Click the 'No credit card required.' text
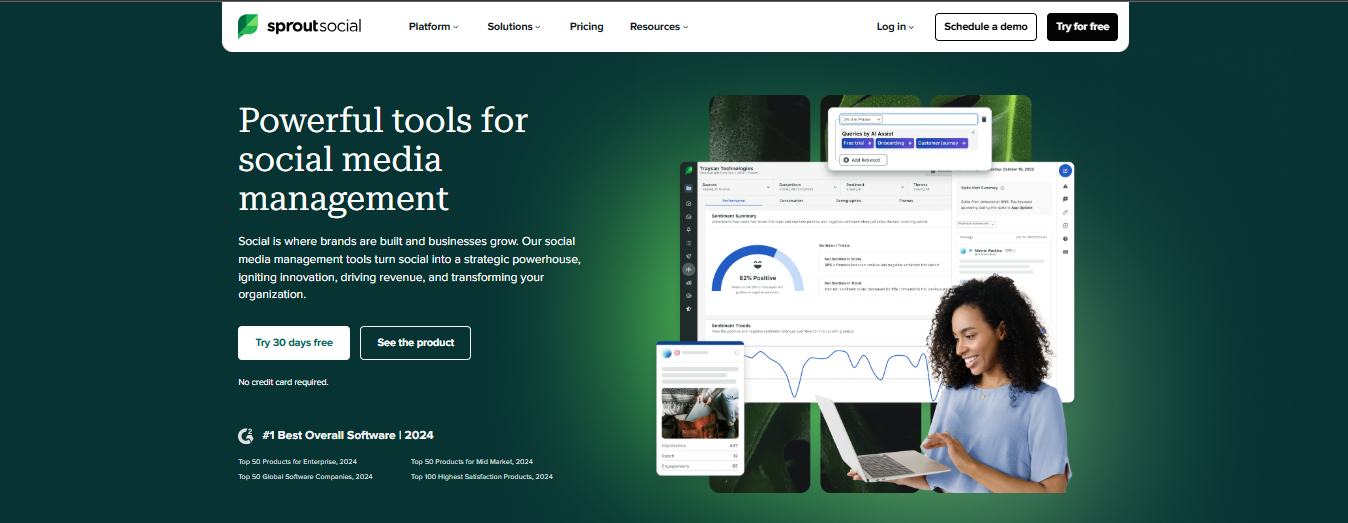Image resolution: width=1348 pixels, height=523 pixels. tap(283, 382)
